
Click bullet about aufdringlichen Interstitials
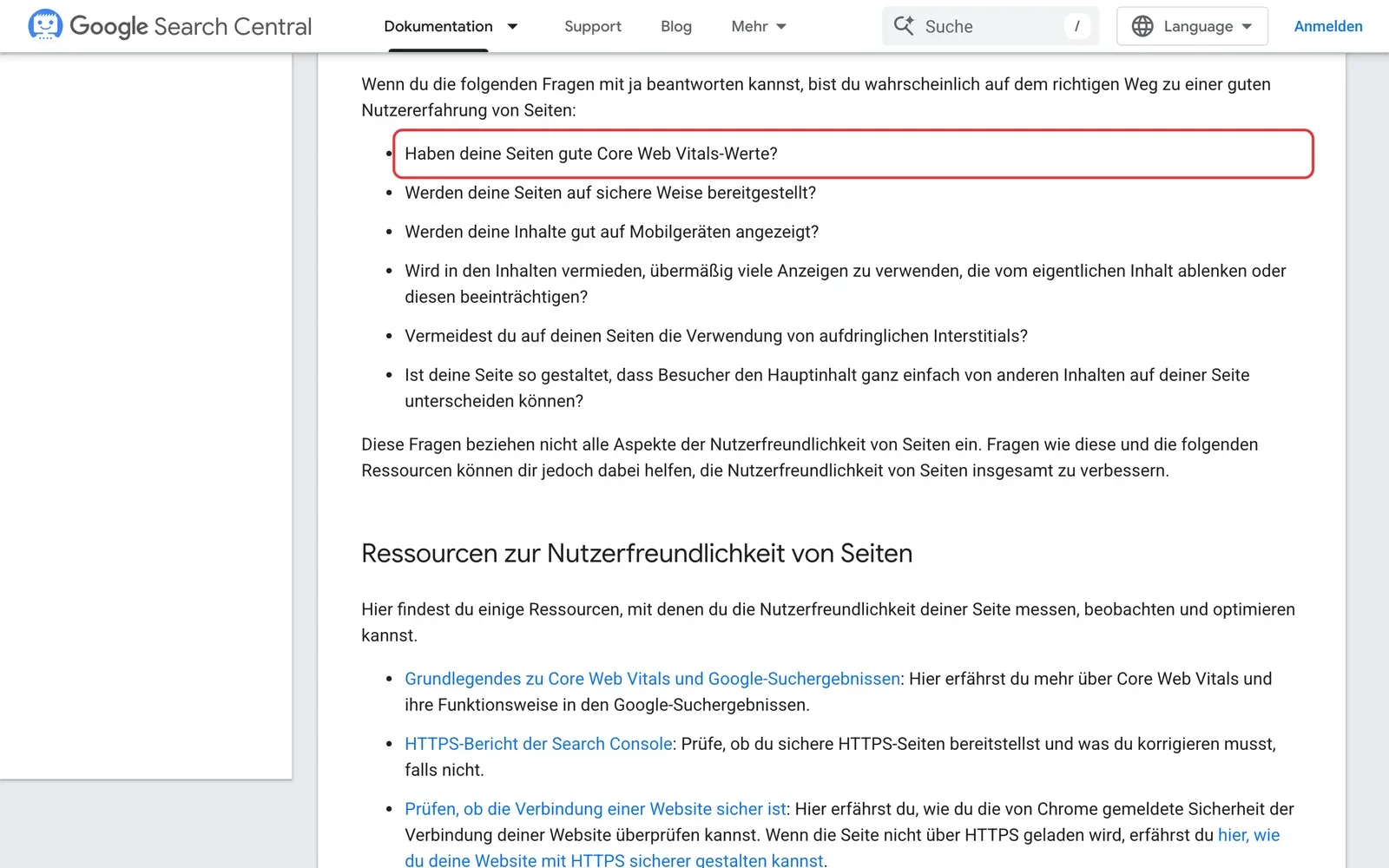coord(716,336)
